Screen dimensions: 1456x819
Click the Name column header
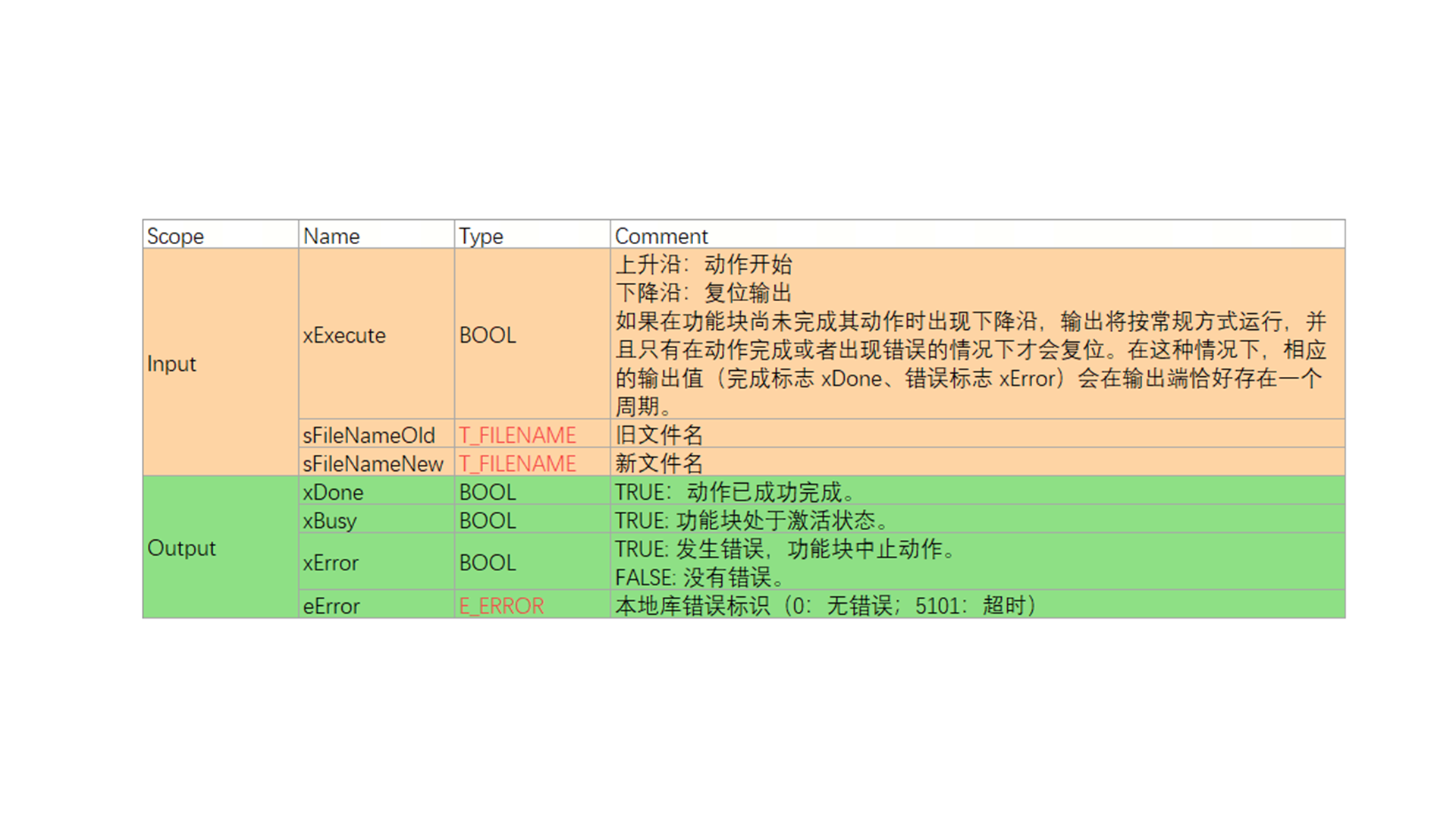331,236
